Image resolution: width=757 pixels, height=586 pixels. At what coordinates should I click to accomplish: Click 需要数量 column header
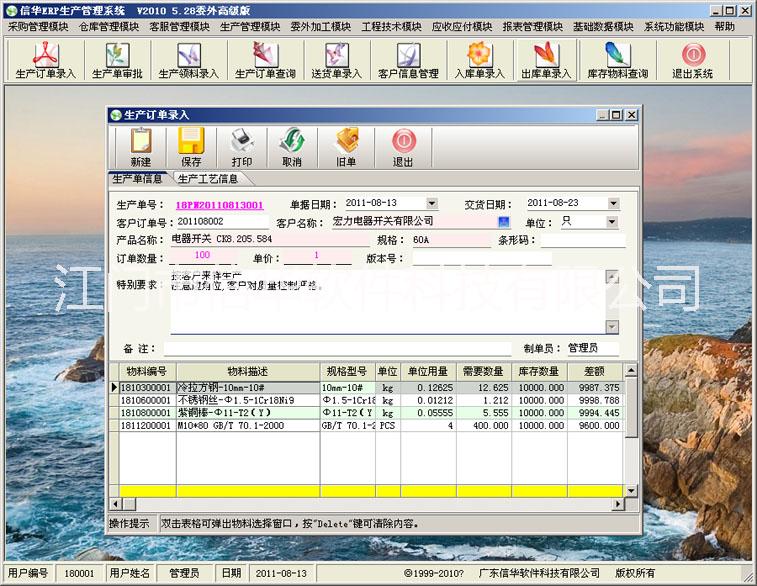click(x=483, y=372)
